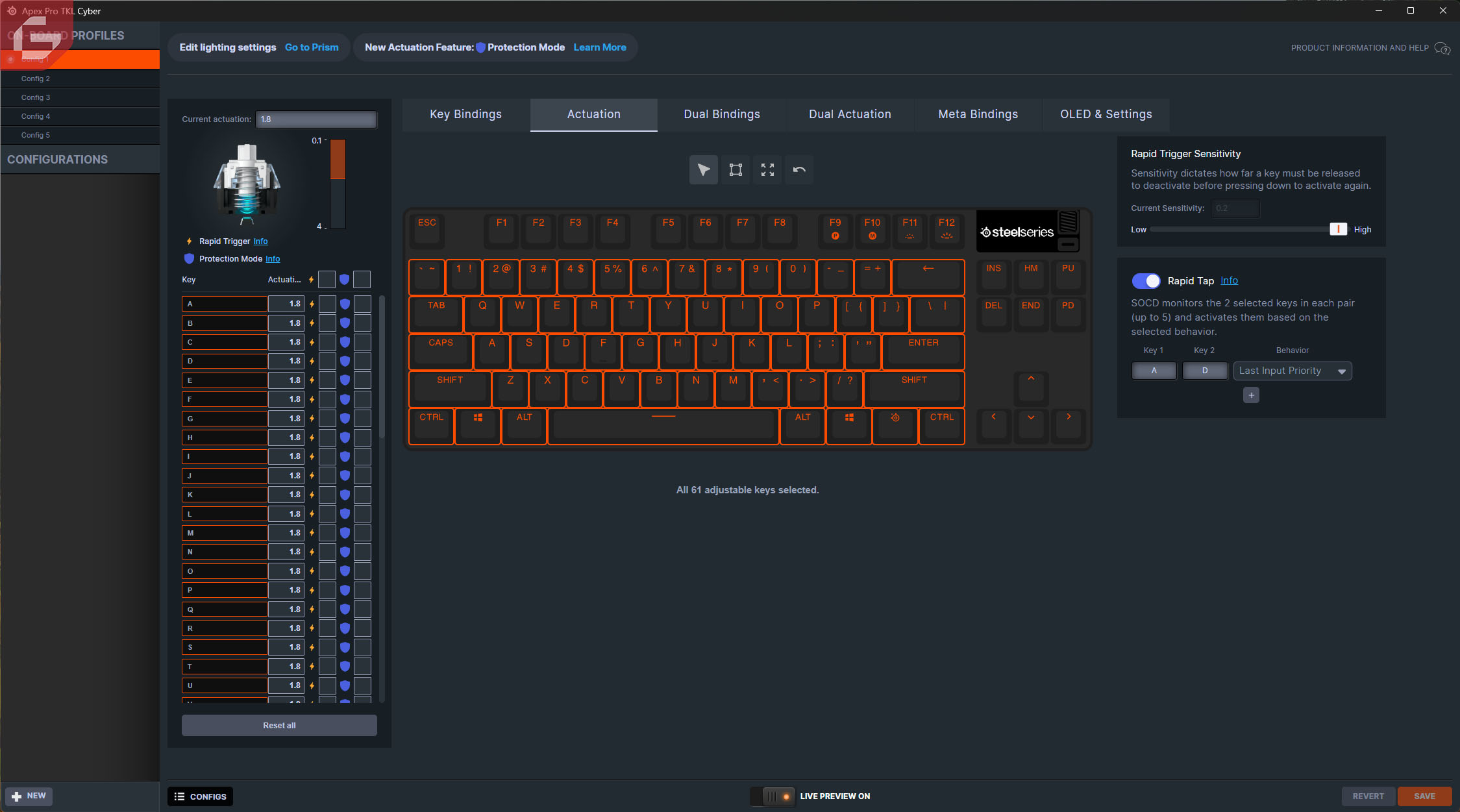This screenshot has height=812, width=1460.
Task: Click the Protection Mode header shield icon
Action: [x=345, y=280]
